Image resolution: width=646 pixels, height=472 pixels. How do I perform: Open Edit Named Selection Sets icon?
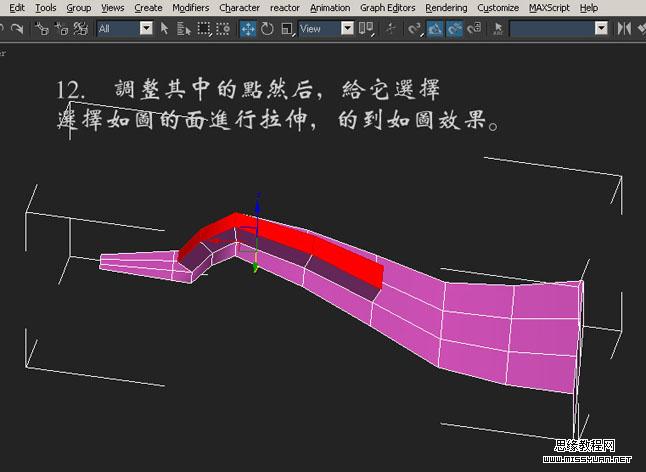[x=499, y=28]
